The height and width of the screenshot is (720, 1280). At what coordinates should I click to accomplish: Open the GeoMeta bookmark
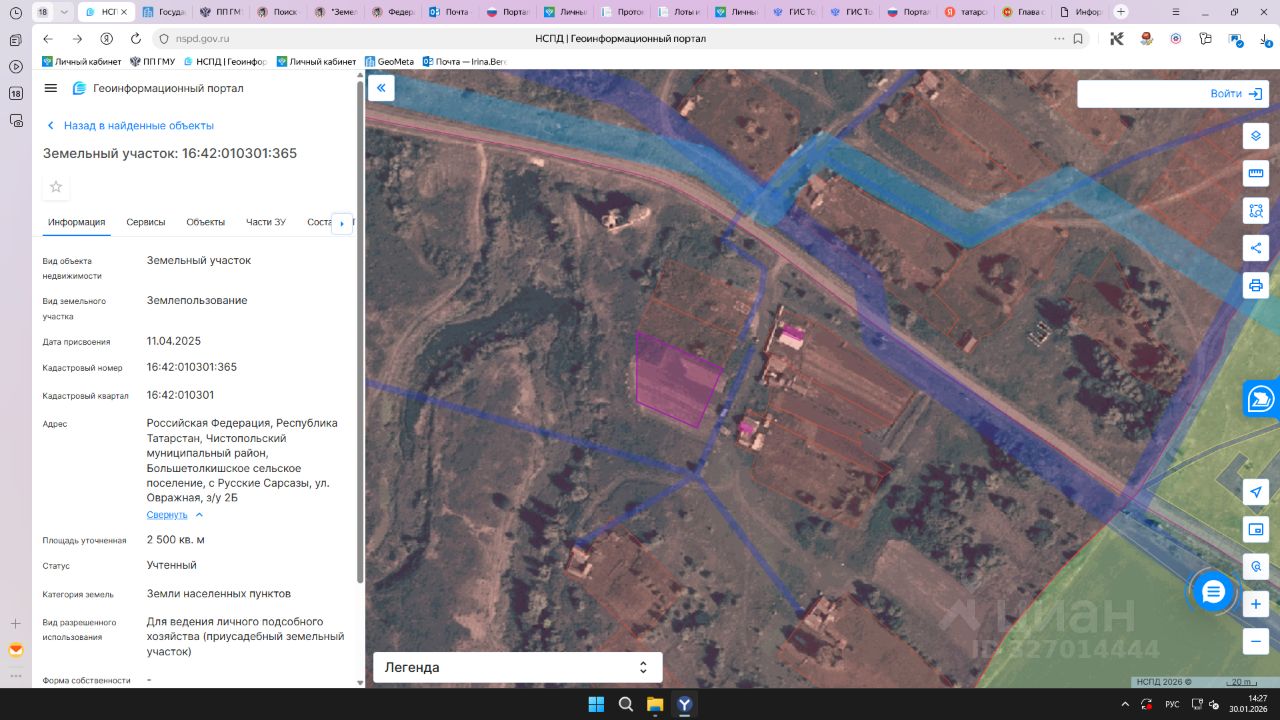tap(389, 62)
